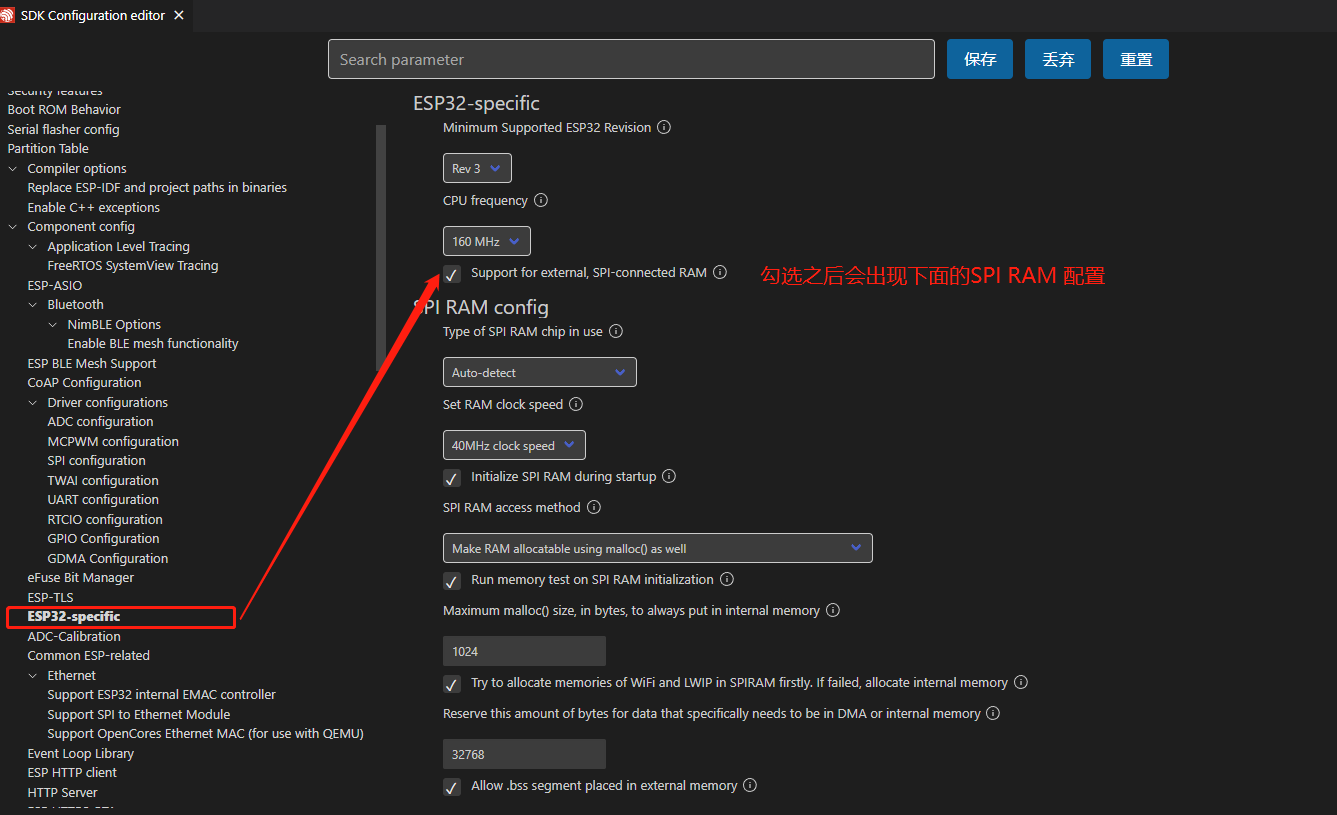
Task: Click info icon for Initialize SPI RAM during startup
Action: coord(669,476)
